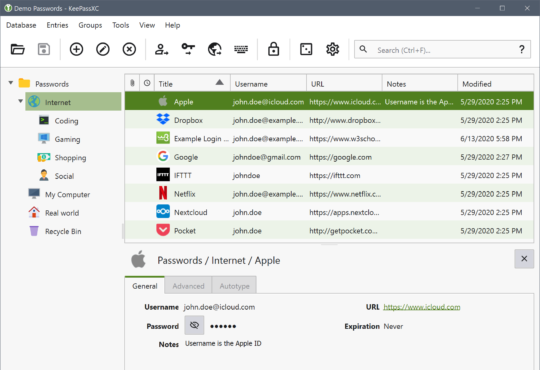This screenshot has height=370, width=540.
Task: Click https://ifttt.com URL cell
Action: pyautogui.click(x=335, y=175)
